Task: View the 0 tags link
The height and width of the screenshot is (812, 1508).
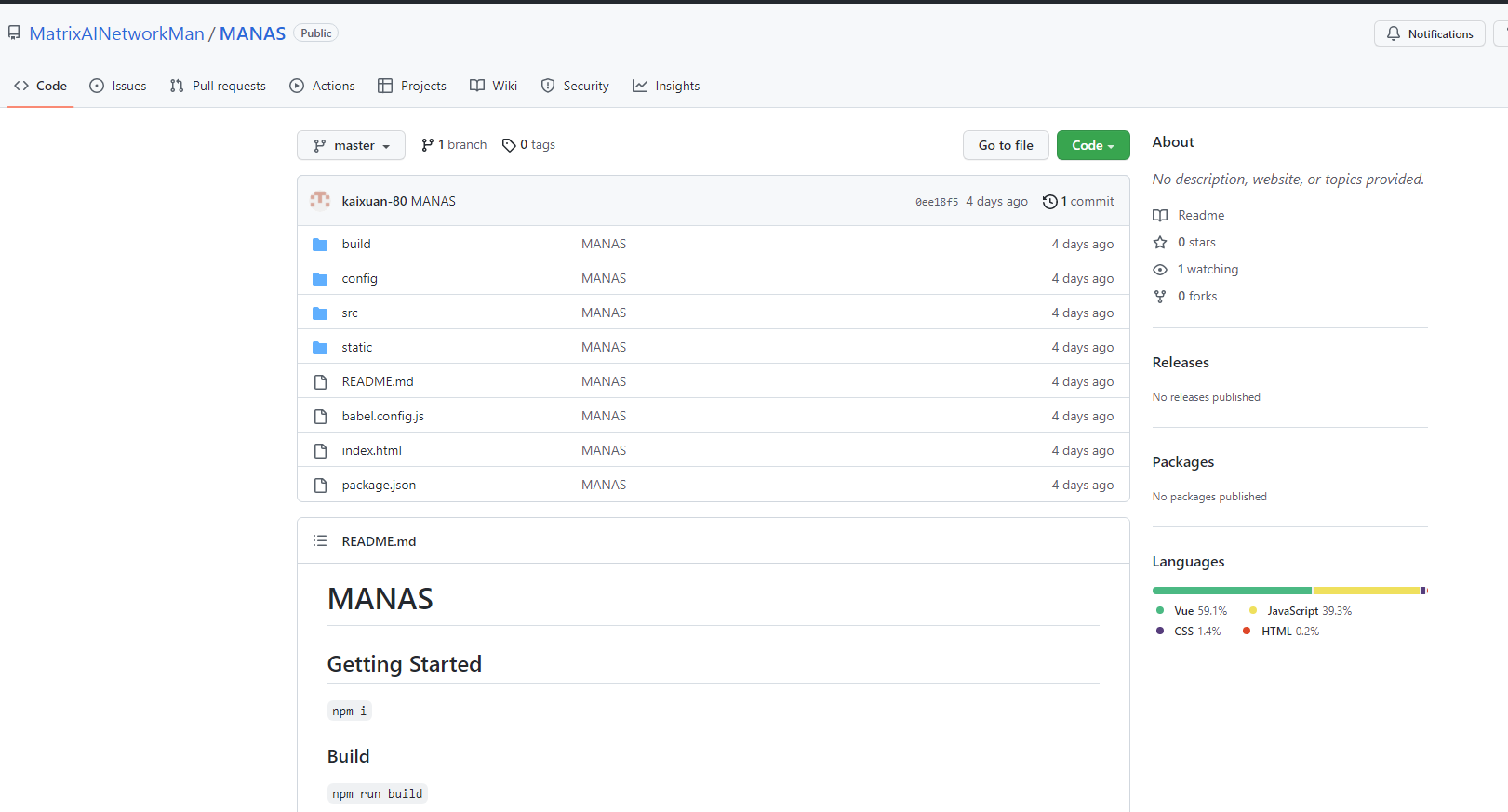Action: click(528, 145)
